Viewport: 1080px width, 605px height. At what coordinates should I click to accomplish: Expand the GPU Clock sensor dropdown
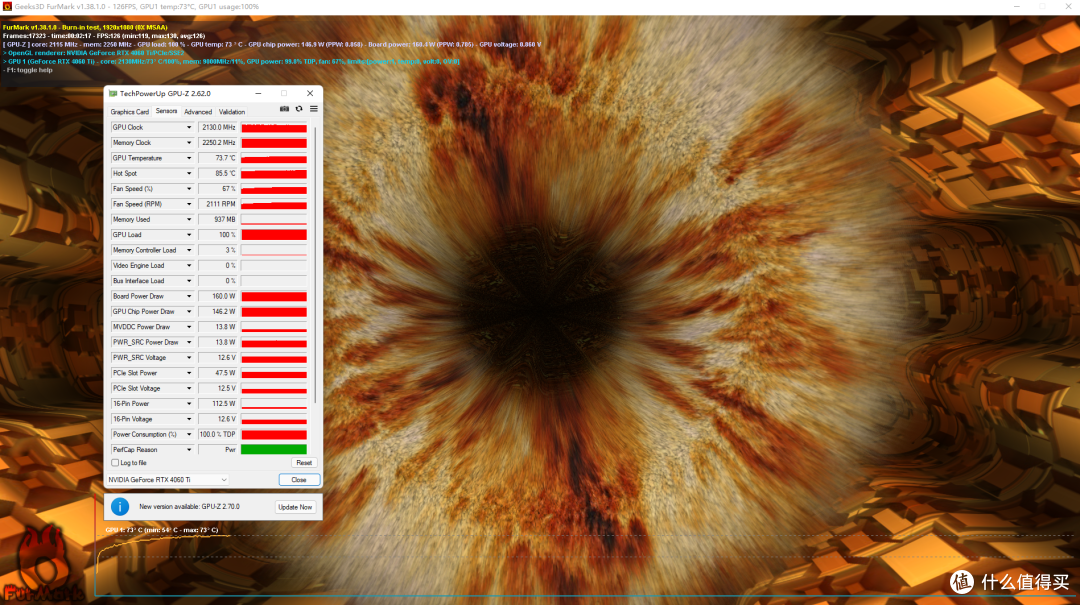tap(189, 127)
